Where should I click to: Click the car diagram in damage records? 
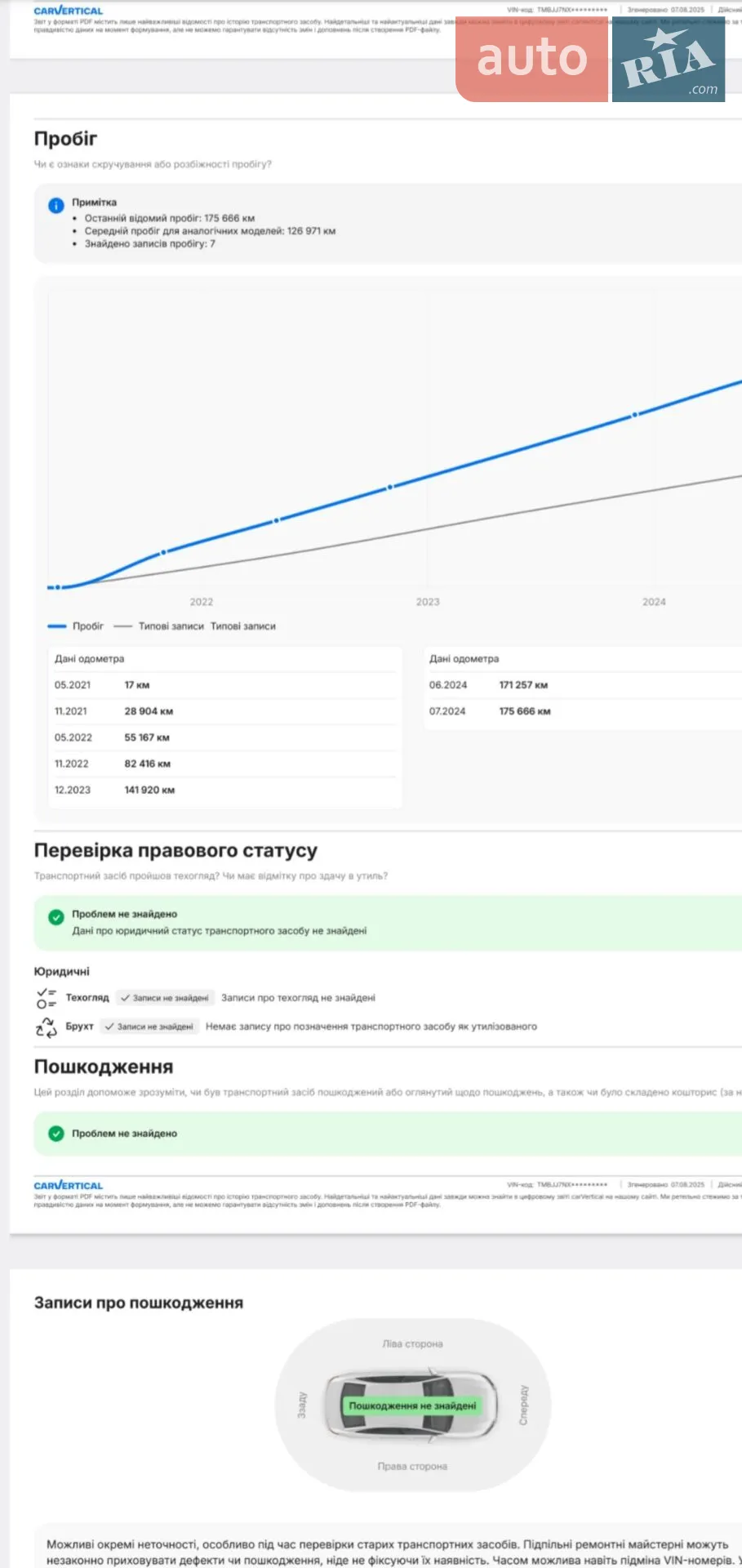point(412,1405)
